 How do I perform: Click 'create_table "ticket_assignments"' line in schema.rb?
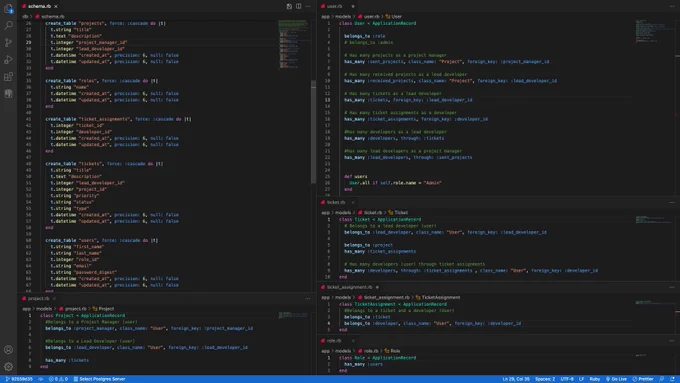coord(118,119)
